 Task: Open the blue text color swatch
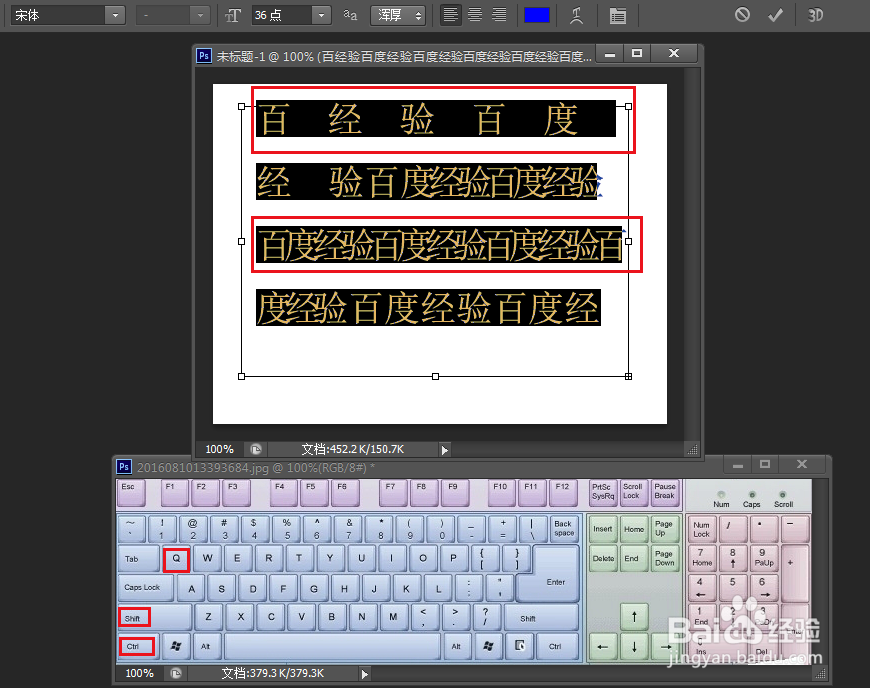click(537, 16)
